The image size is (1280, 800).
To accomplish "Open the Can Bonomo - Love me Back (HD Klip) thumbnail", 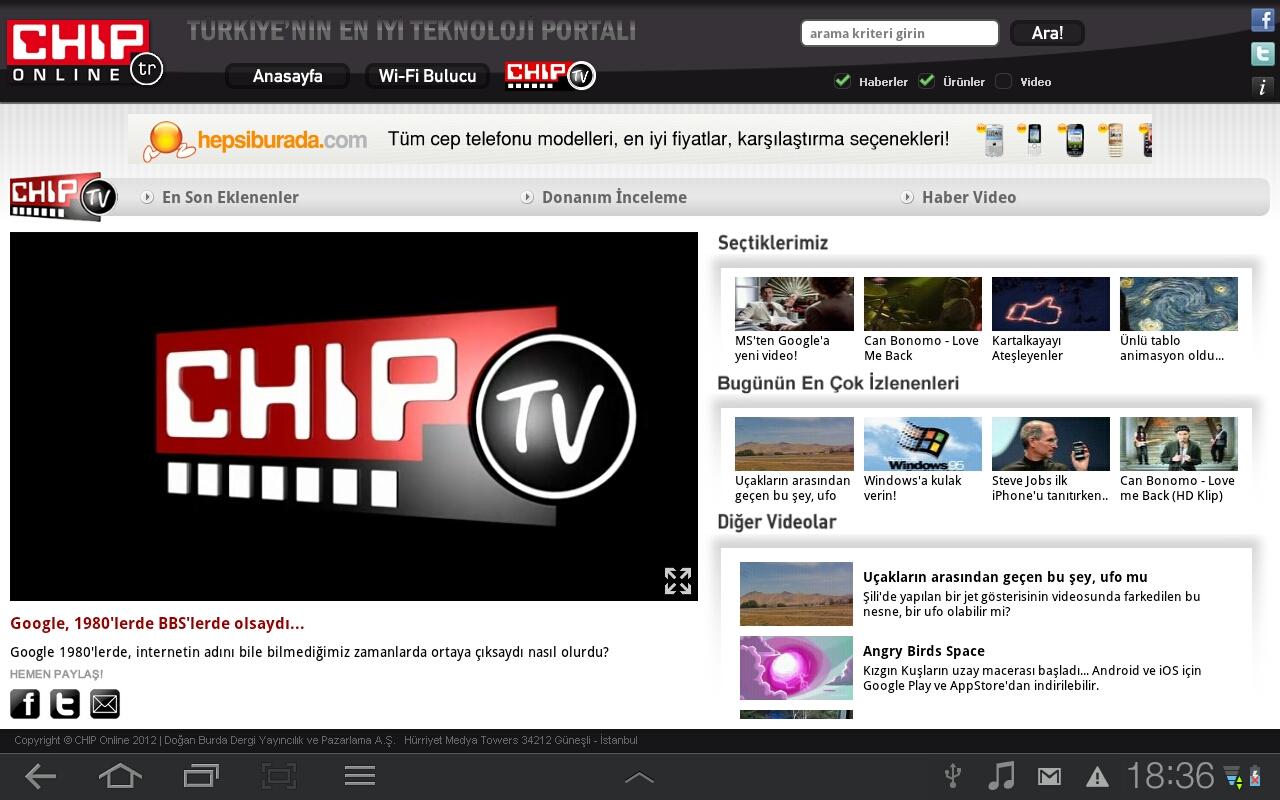I will point(1179,444).
